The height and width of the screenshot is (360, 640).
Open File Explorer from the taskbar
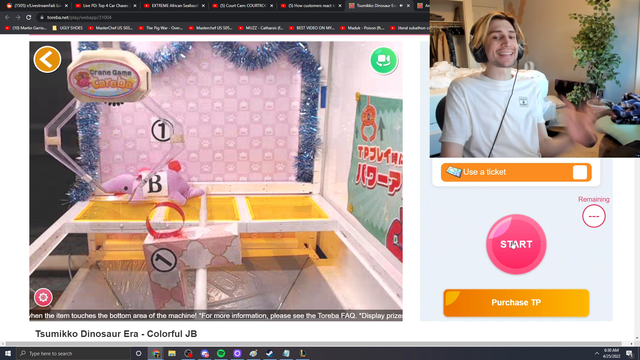tap(172, 353)
